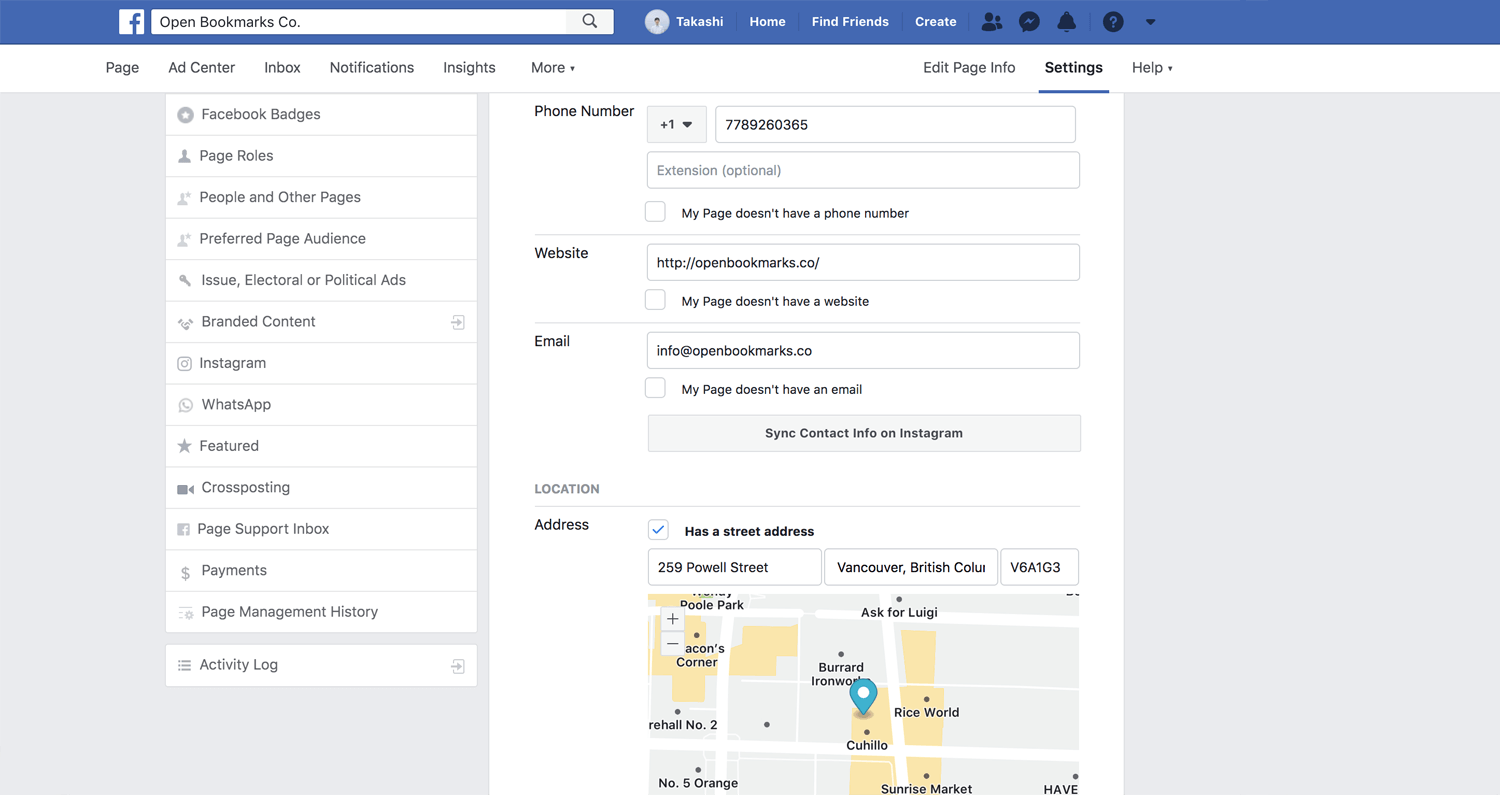The image size is (1500, 795).
Task: Click the Preferred Page Audience icon
Action: (184, 239)
